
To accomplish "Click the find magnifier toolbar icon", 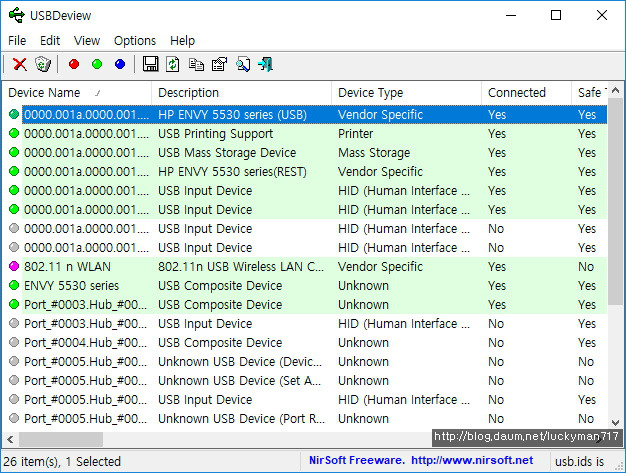I will pyautogui.click(x=243, y=64).
